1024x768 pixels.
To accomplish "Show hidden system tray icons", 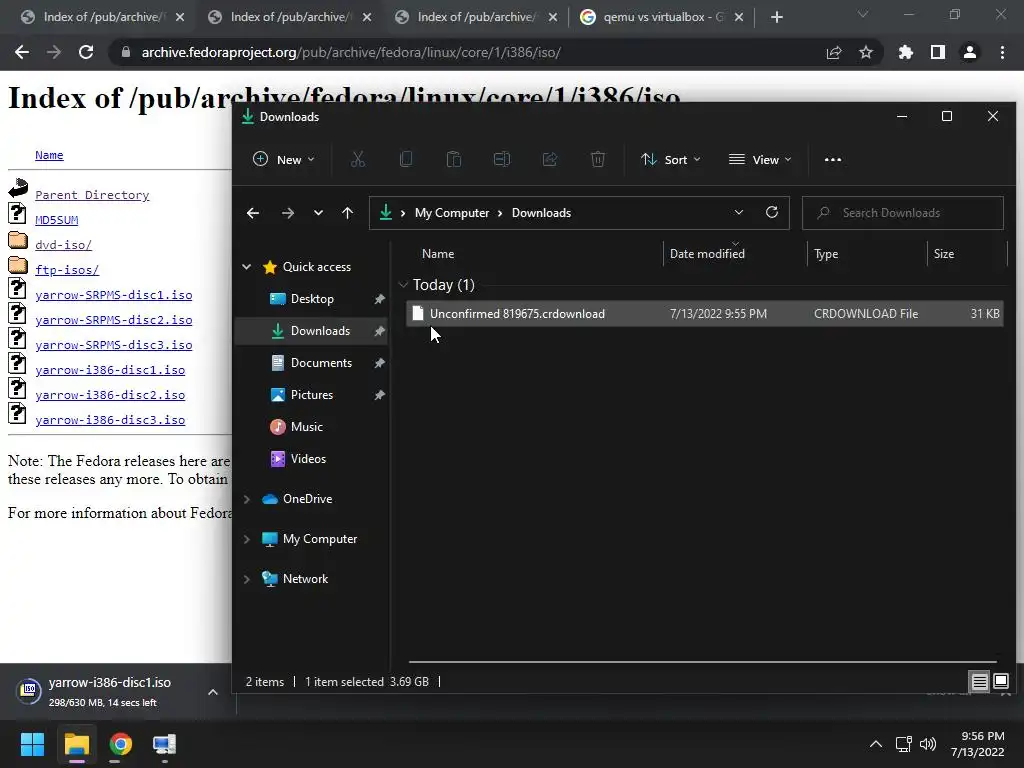I will click(x=876, y=744).
